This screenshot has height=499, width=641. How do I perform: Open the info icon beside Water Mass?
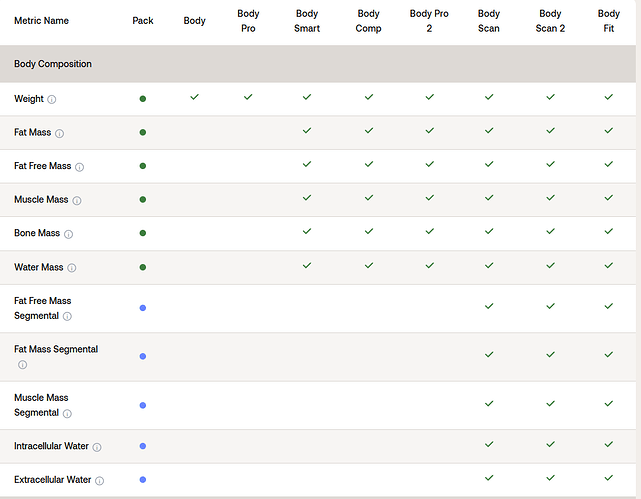click(72, 268)
